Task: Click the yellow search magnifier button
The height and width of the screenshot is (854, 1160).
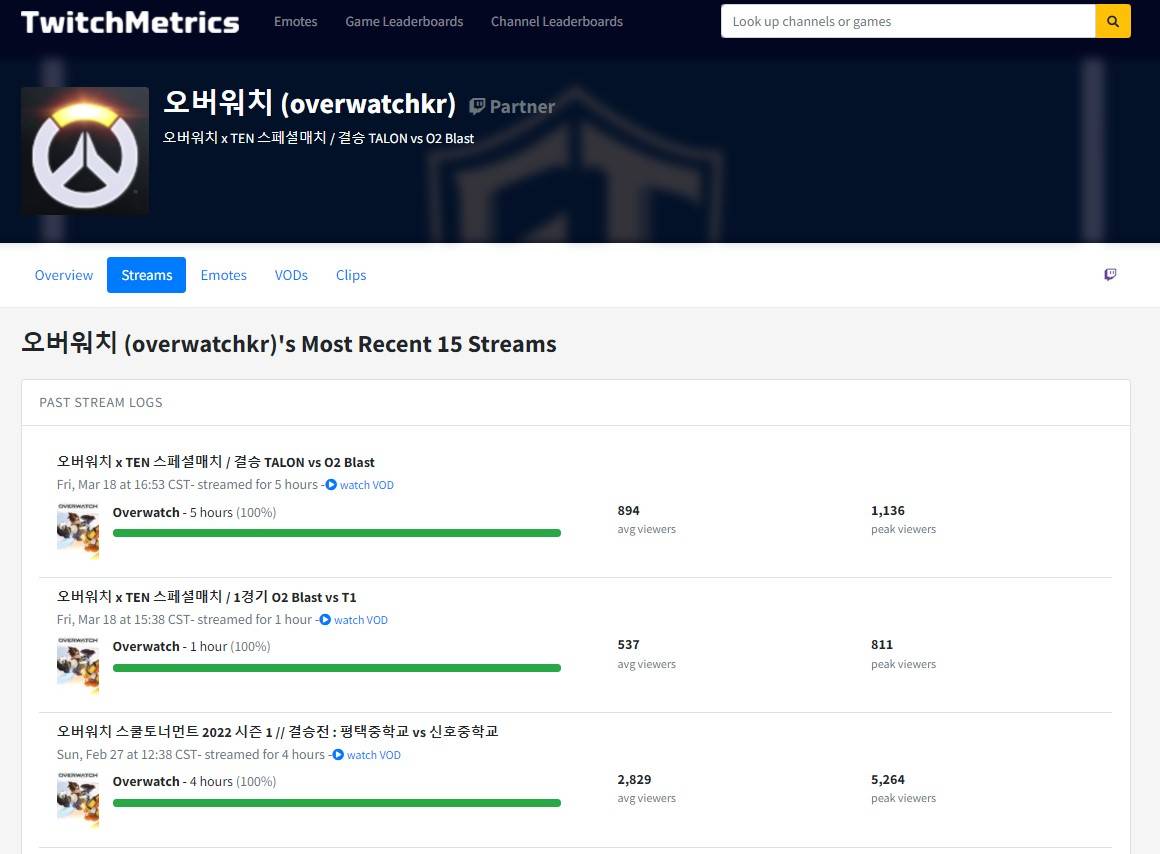Action: 1113,21
